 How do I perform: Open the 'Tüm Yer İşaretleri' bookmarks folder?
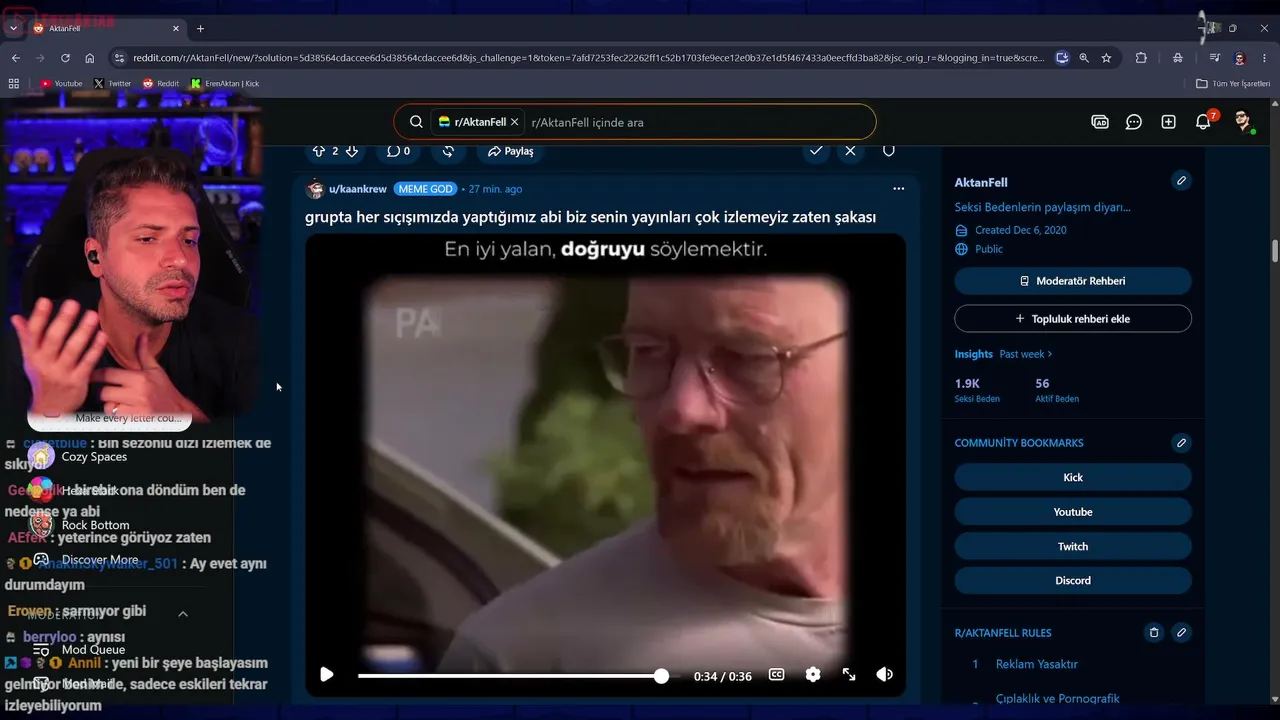pos(1233,84)
